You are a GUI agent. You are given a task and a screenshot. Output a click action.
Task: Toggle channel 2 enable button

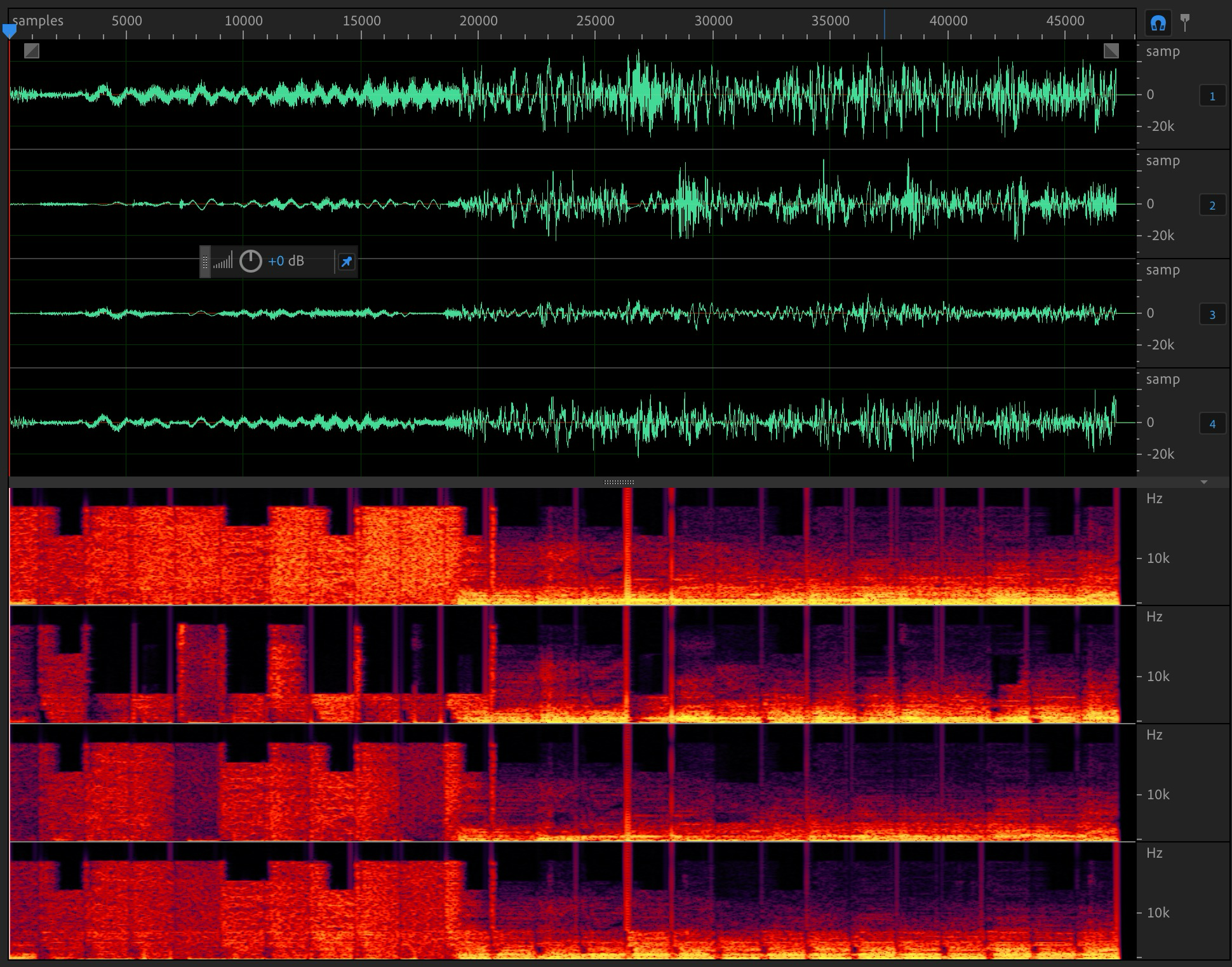point(1212,206)
